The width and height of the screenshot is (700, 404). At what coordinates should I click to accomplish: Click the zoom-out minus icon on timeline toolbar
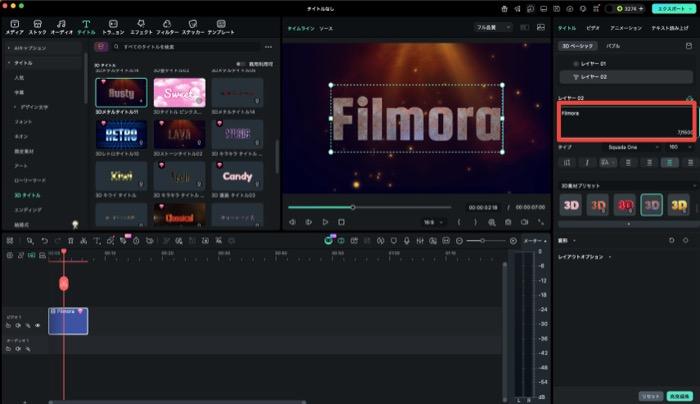pos(459,241)
